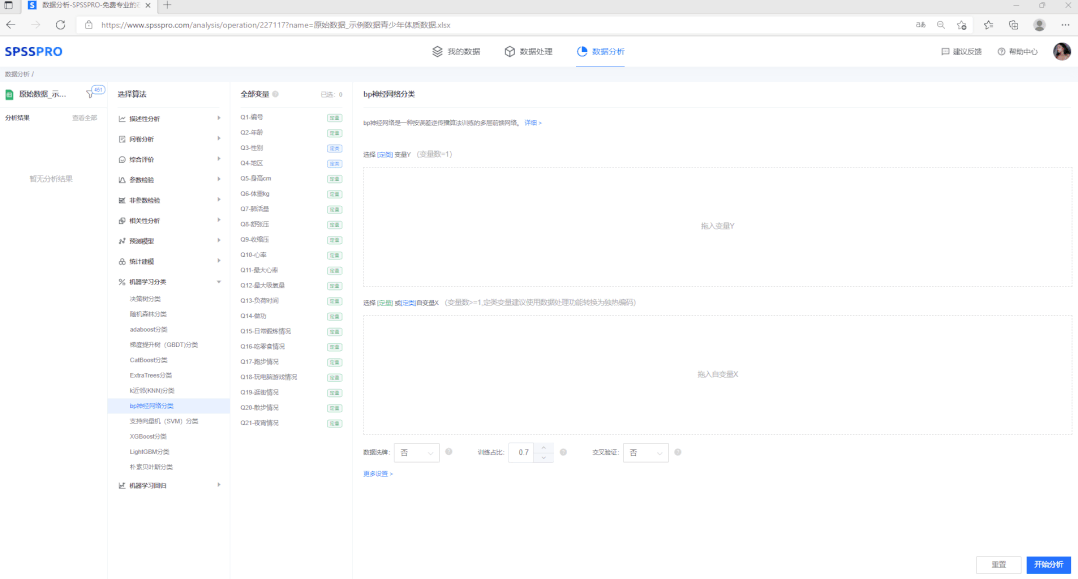Click 查看全部 in analysis results panel
The image size is (1078, 579).
tap(85, 118)
